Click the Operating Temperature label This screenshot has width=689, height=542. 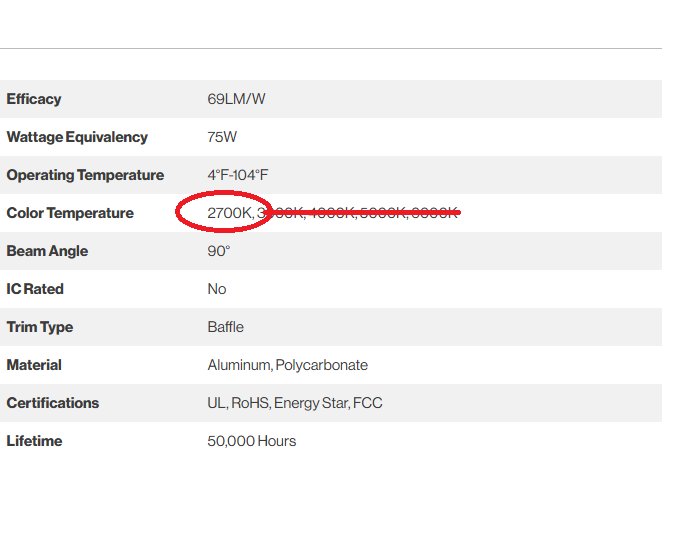coord(85,175)
